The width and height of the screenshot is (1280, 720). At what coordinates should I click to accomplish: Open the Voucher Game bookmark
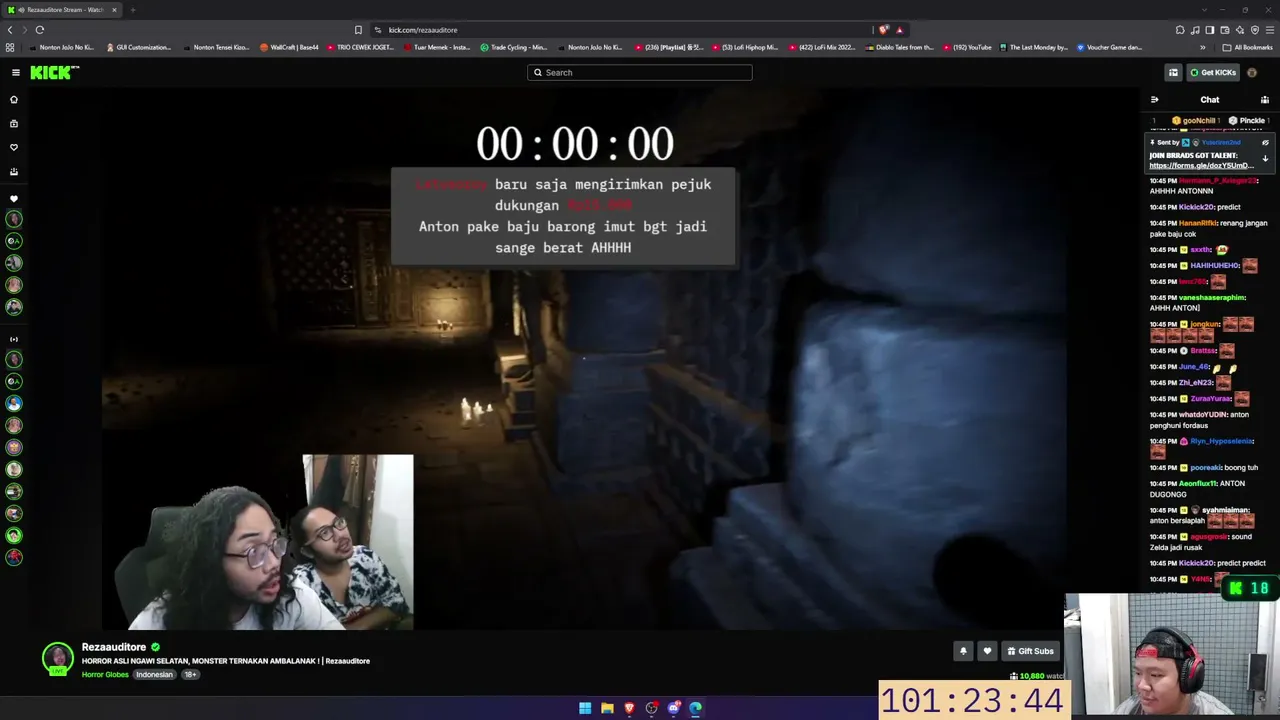click(x=1109, y=47)
